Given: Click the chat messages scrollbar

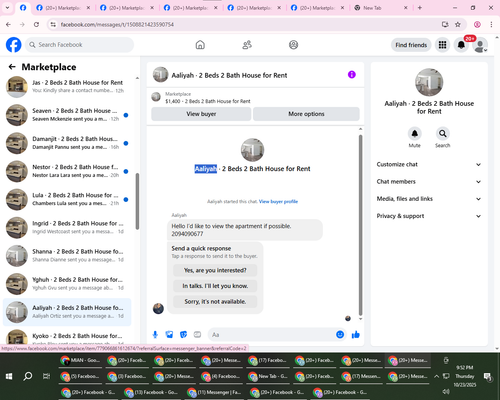Looking at the screenshot, I should [360, 225].
